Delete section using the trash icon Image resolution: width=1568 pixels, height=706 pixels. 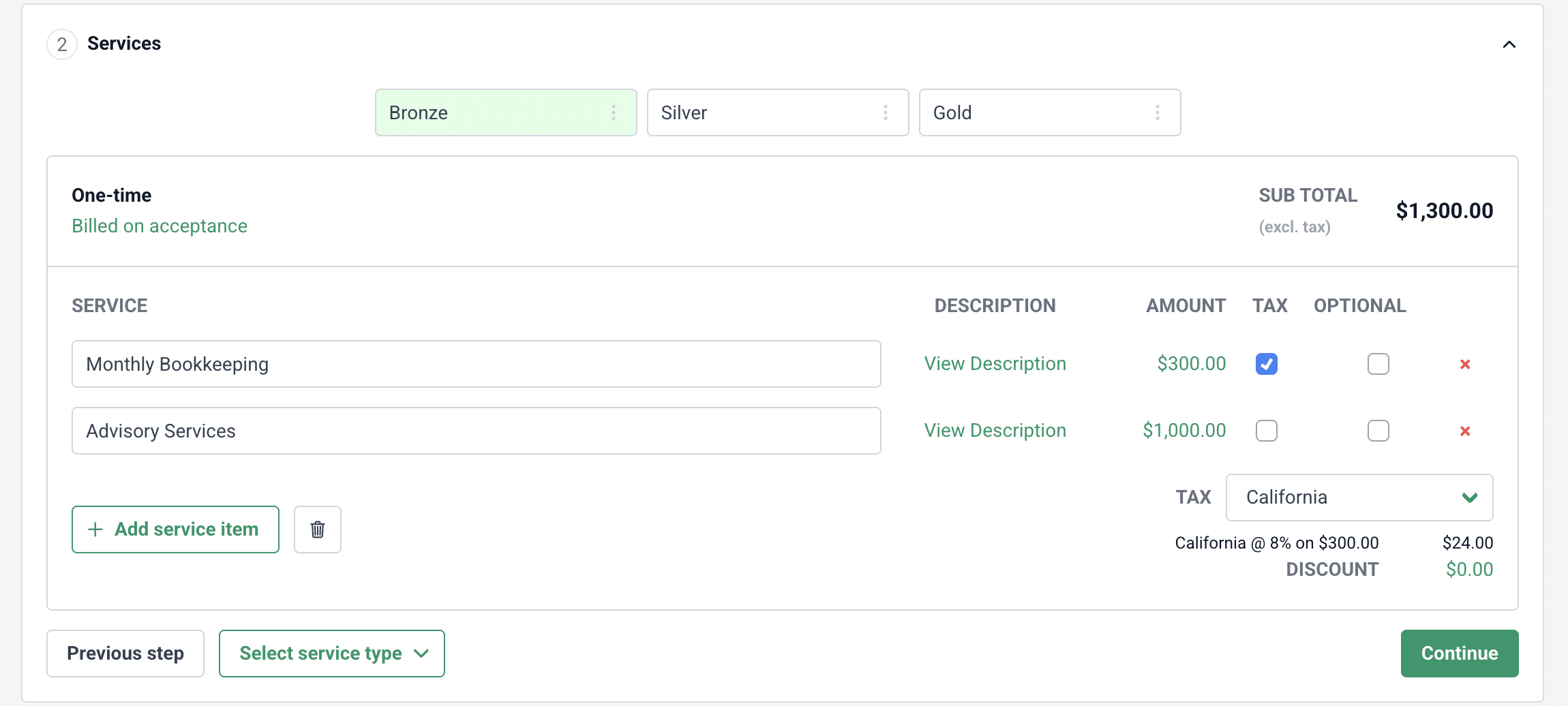318,529
